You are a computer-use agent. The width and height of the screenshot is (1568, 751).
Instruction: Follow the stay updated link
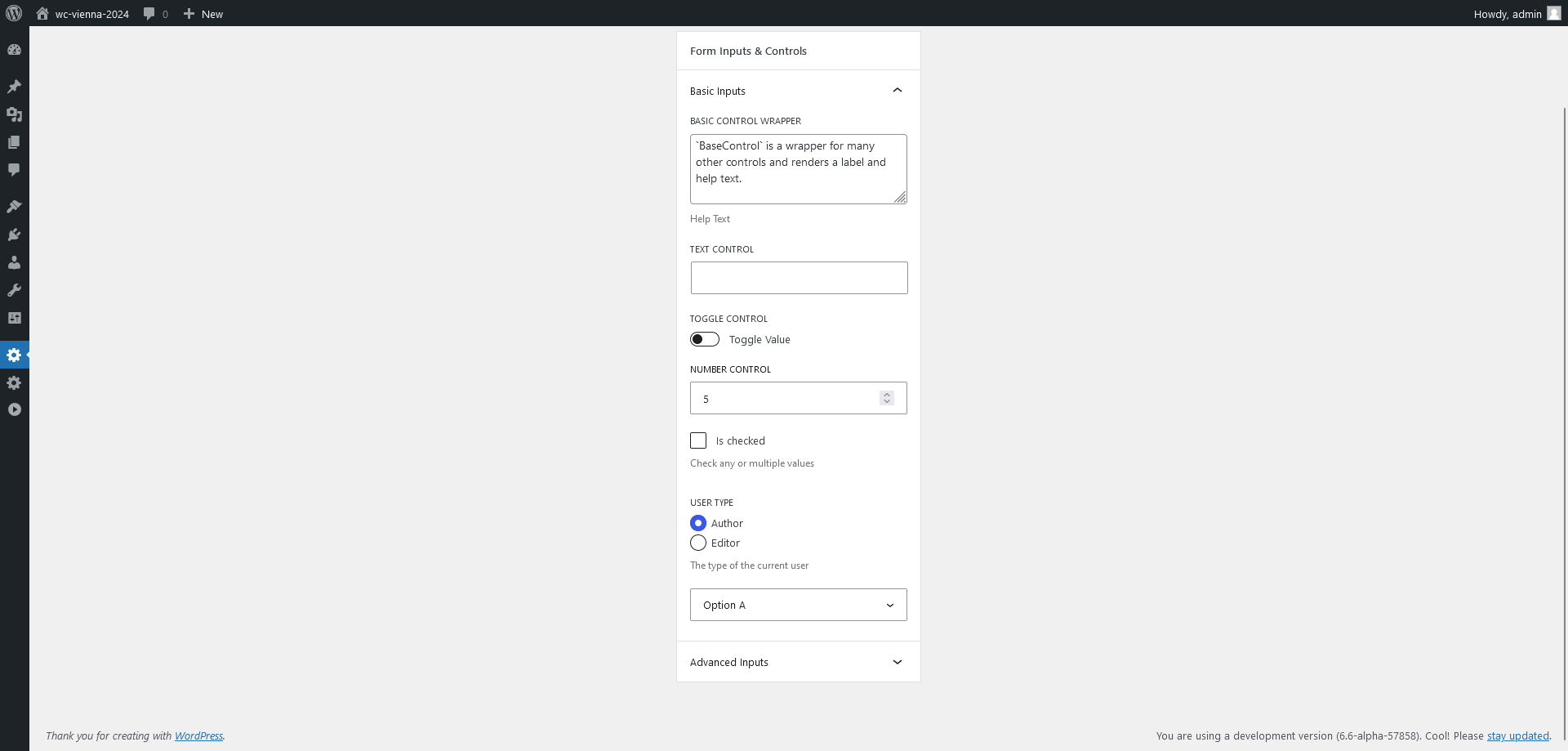coord(1517,735)
